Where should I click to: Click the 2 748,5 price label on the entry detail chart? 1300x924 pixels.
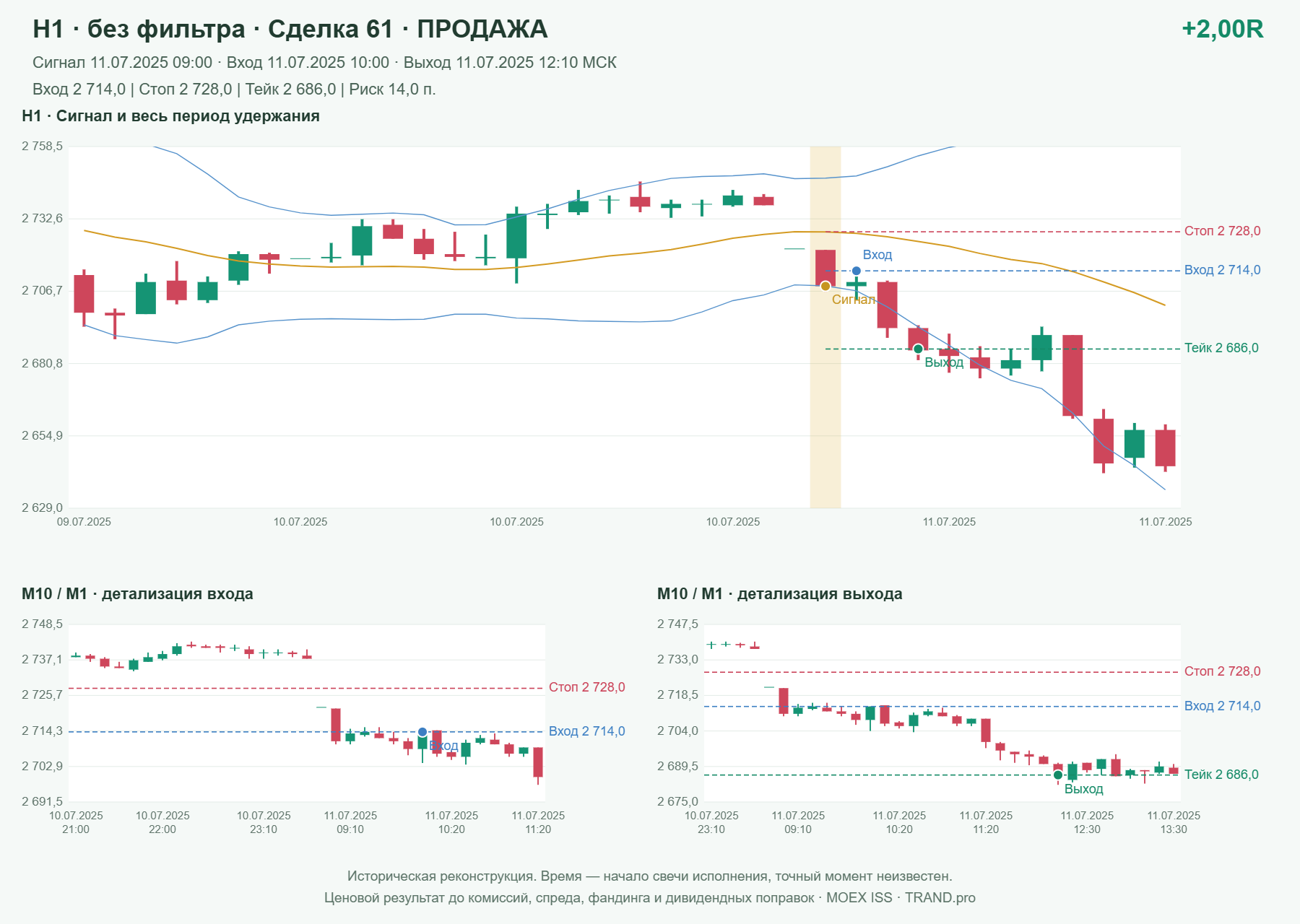tap(43, 624)
